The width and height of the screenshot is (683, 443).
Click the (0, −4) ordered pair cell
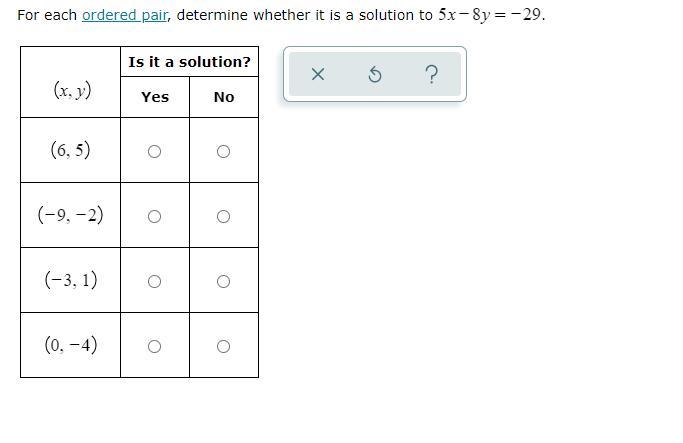point(70,345)
